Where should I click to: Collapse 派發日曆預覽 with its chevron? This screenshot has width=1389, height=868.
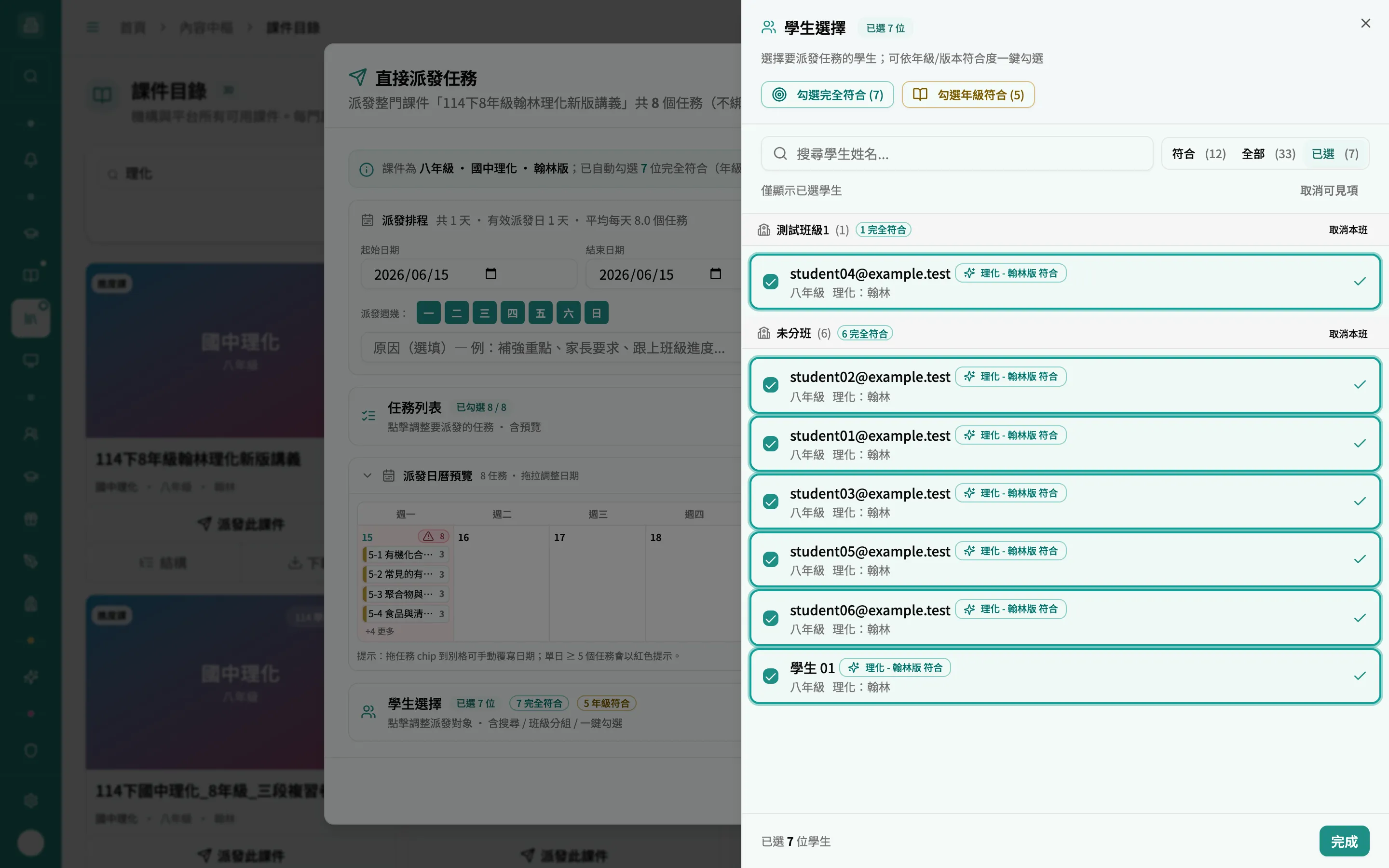pyautogui.click(x=368, y=475)
